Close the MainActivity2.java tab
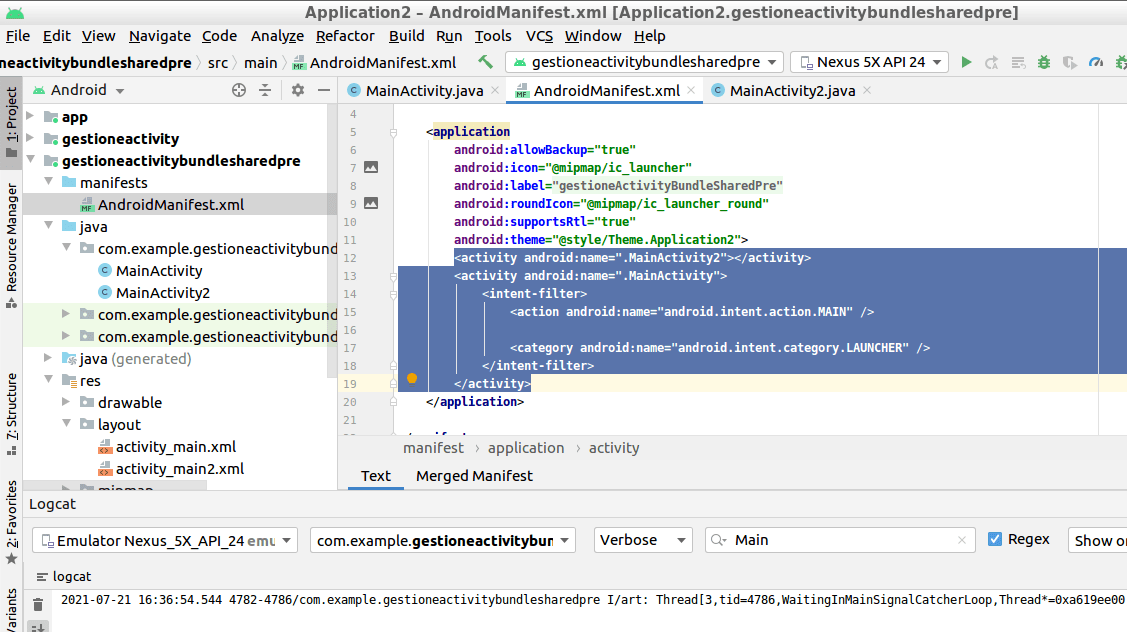Screen dimensions: 1127x632 (867, 91)
